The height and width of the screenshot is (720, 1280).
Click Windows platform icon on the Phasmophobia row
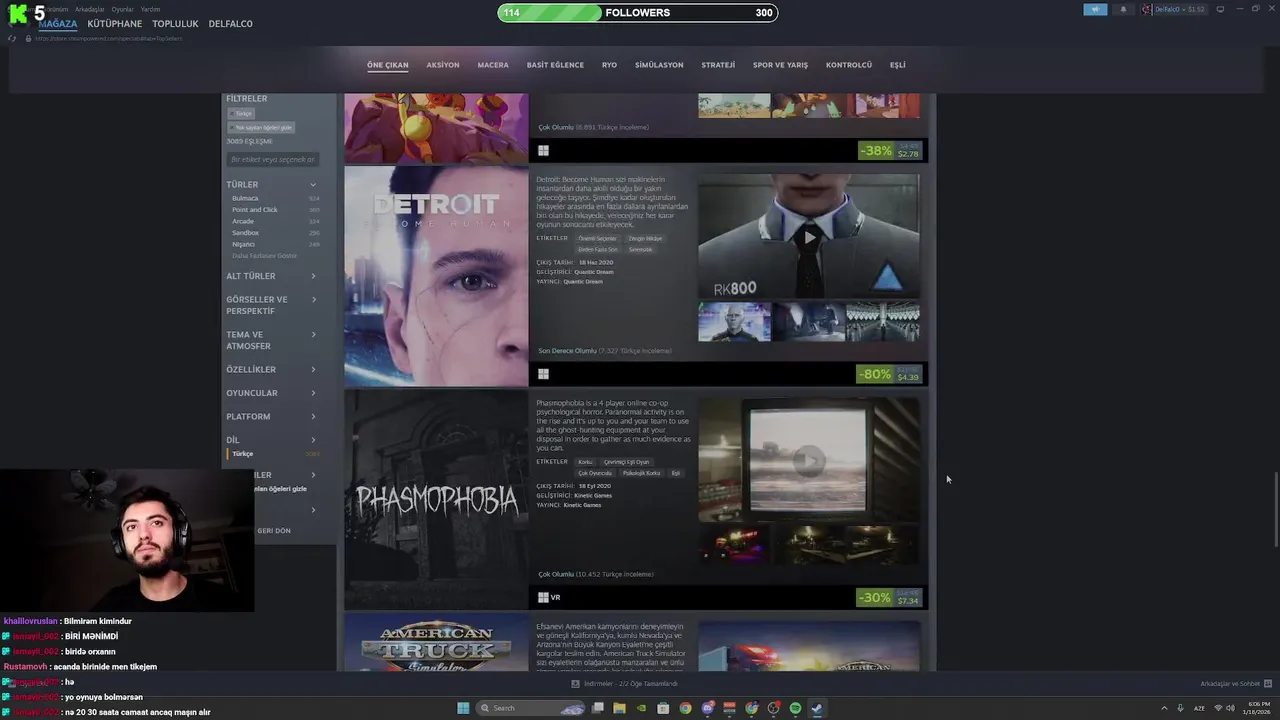543,597
